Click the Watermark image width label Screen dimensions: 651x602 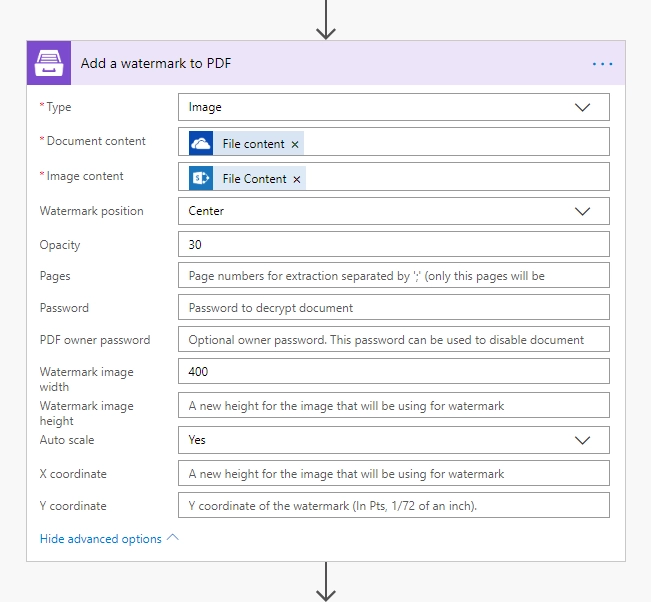[x=86, y=379]
